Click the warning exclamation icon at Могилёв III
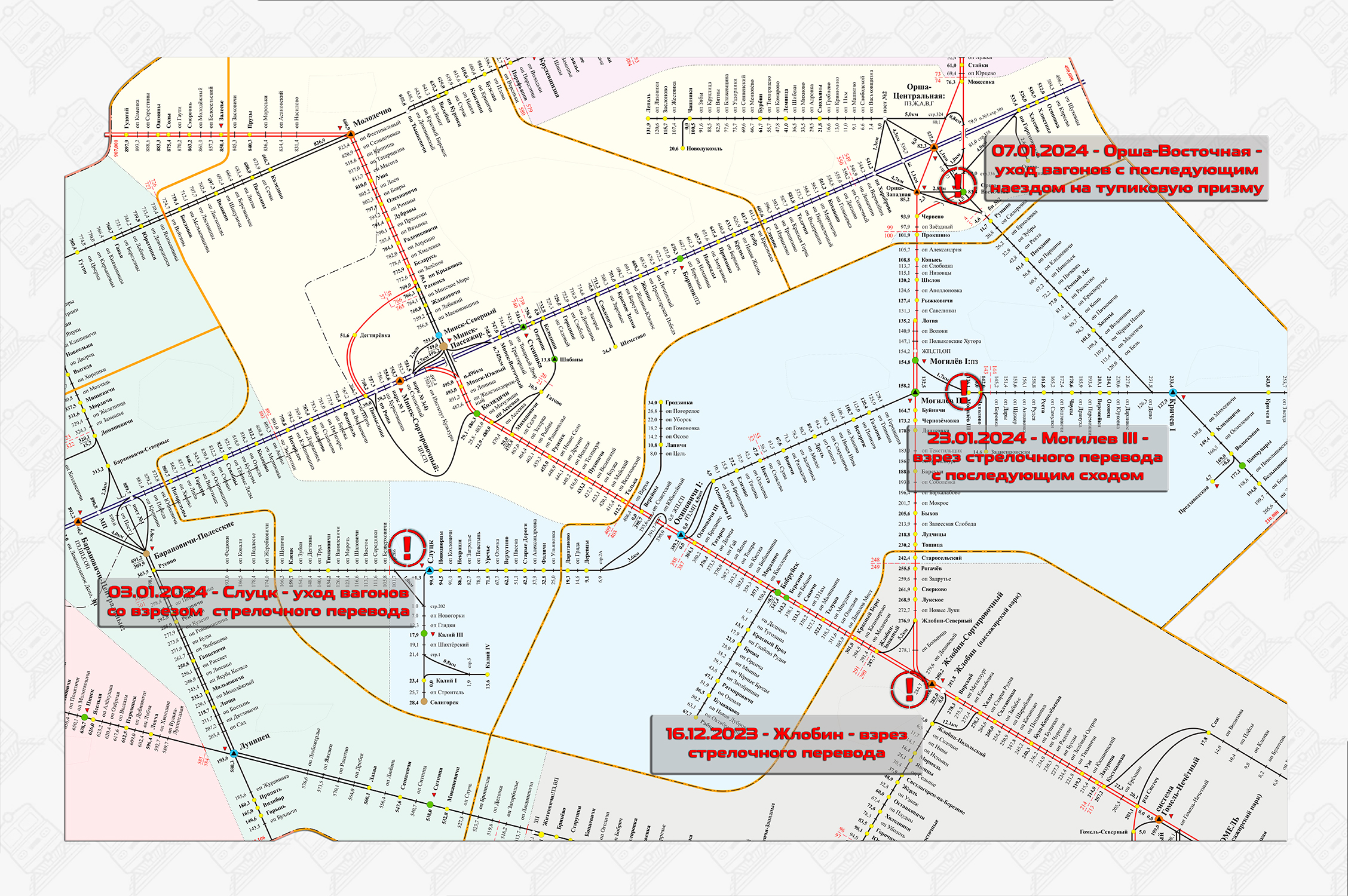 click(964, 391)
